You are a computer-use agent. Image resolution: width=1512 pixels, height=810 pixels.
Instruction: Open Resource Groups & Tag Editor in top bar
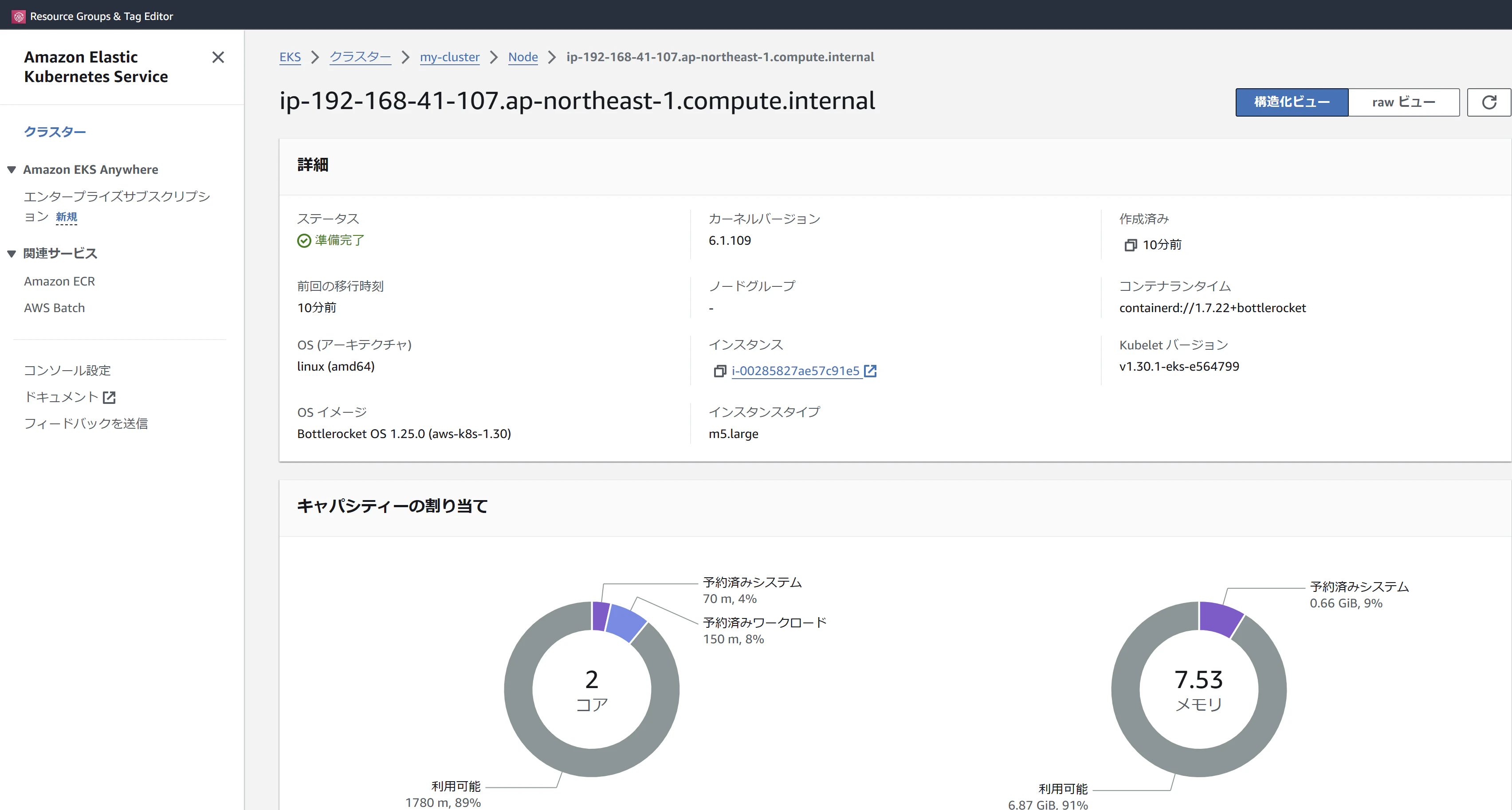click(102, 16)
